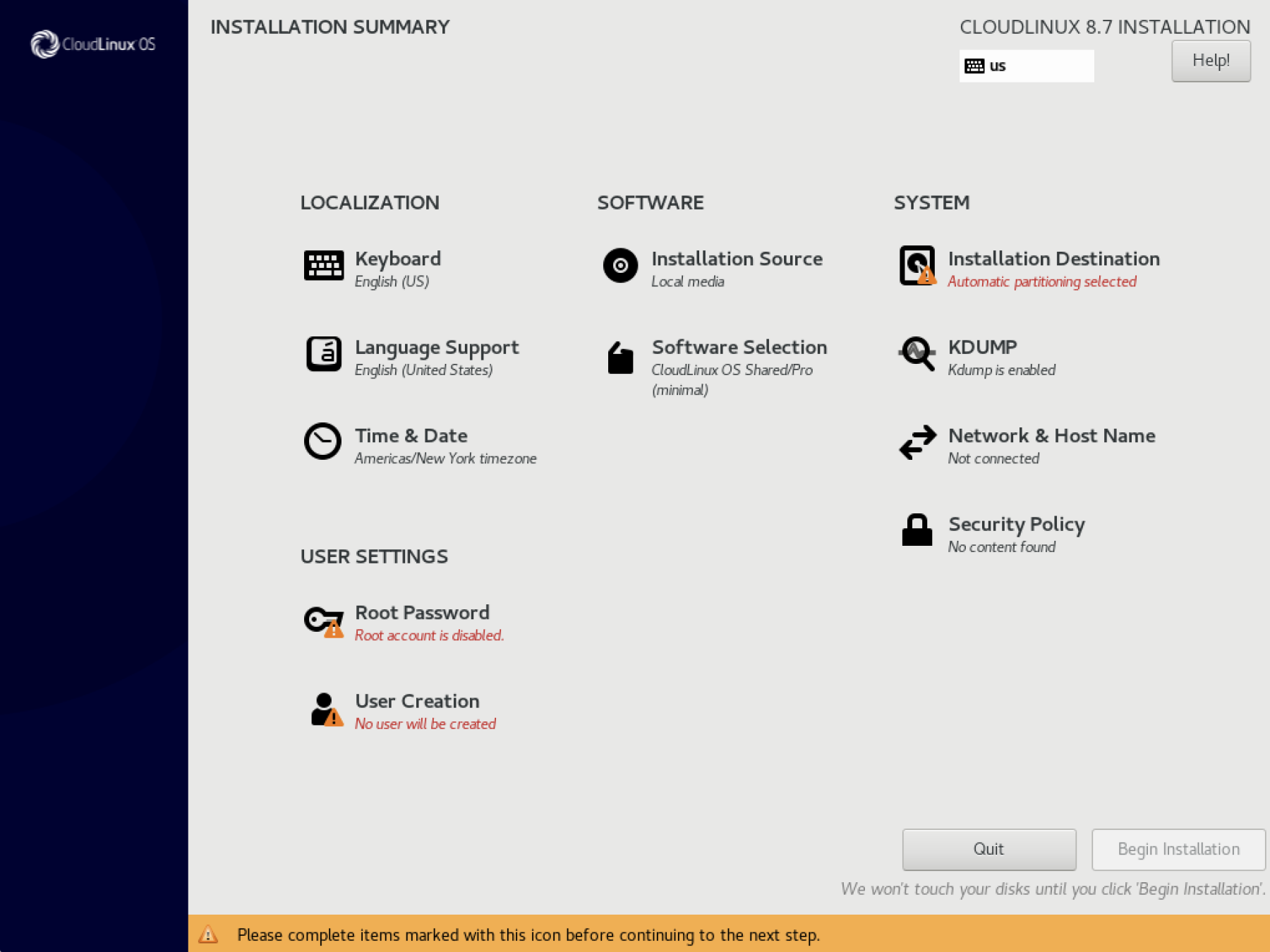The height and width of the screenshot is (952, 1270).
Task: Open Language Support configuration
Action: point(437,347)
